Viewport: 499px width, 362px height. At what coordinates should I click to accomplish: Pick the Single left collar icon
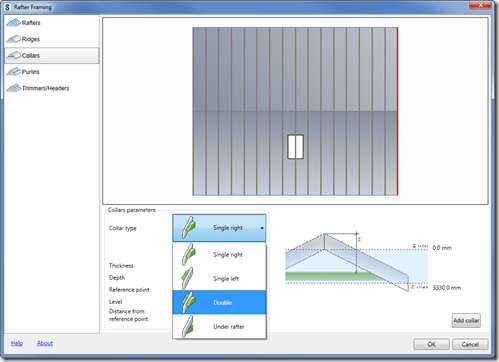187,278
